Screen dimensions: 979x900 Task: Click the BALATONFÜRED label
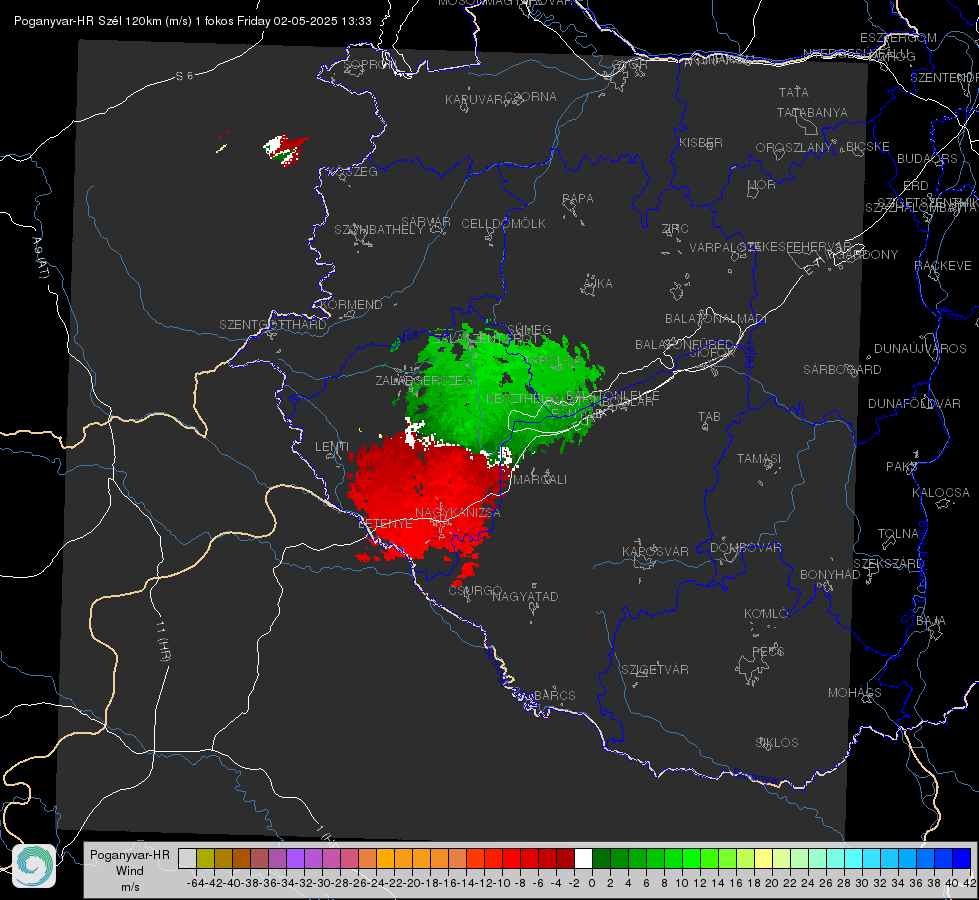click(x=684, y=345)
